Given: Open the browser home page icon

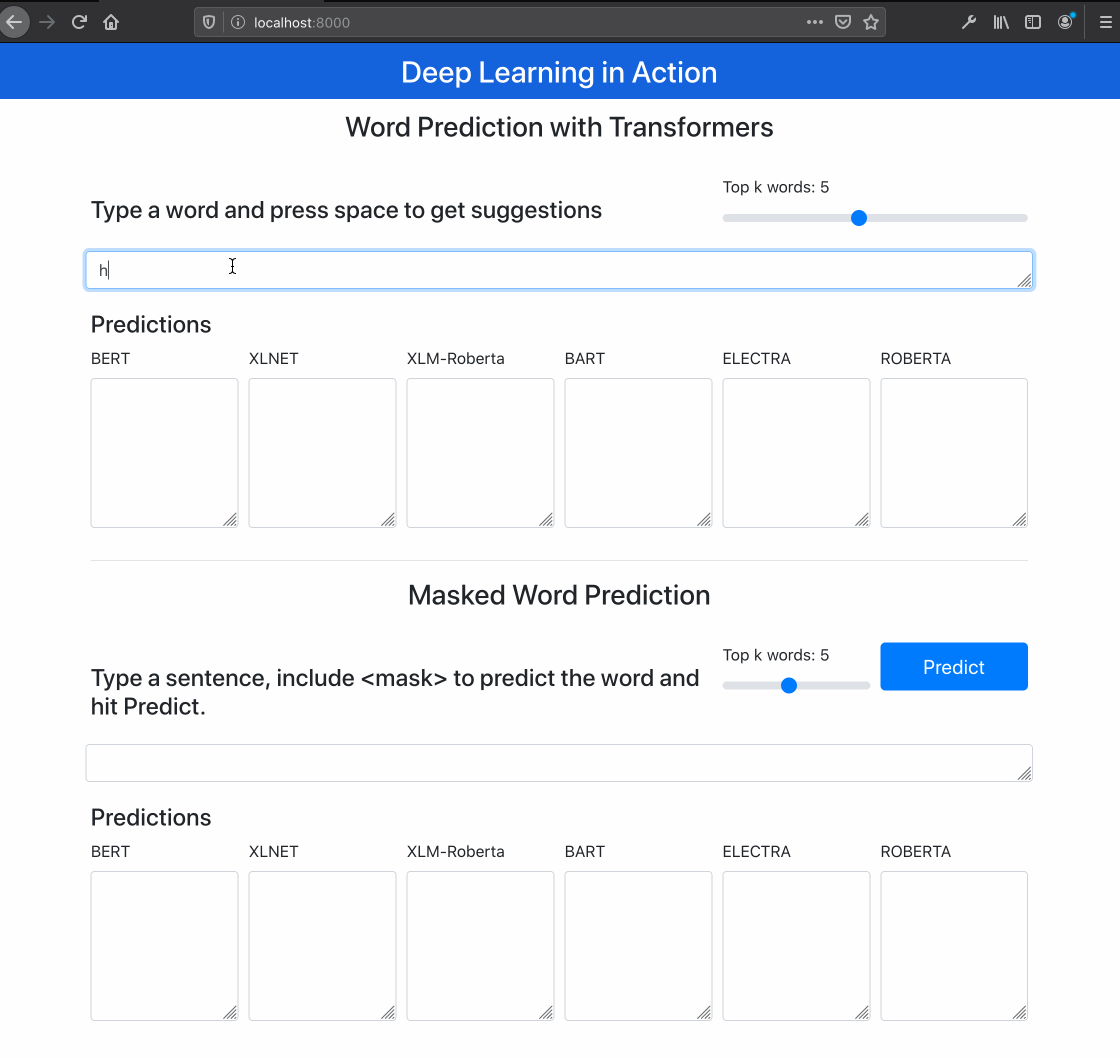Looking at the screenshot, I should pyautogui.click(x=111, y=22).
